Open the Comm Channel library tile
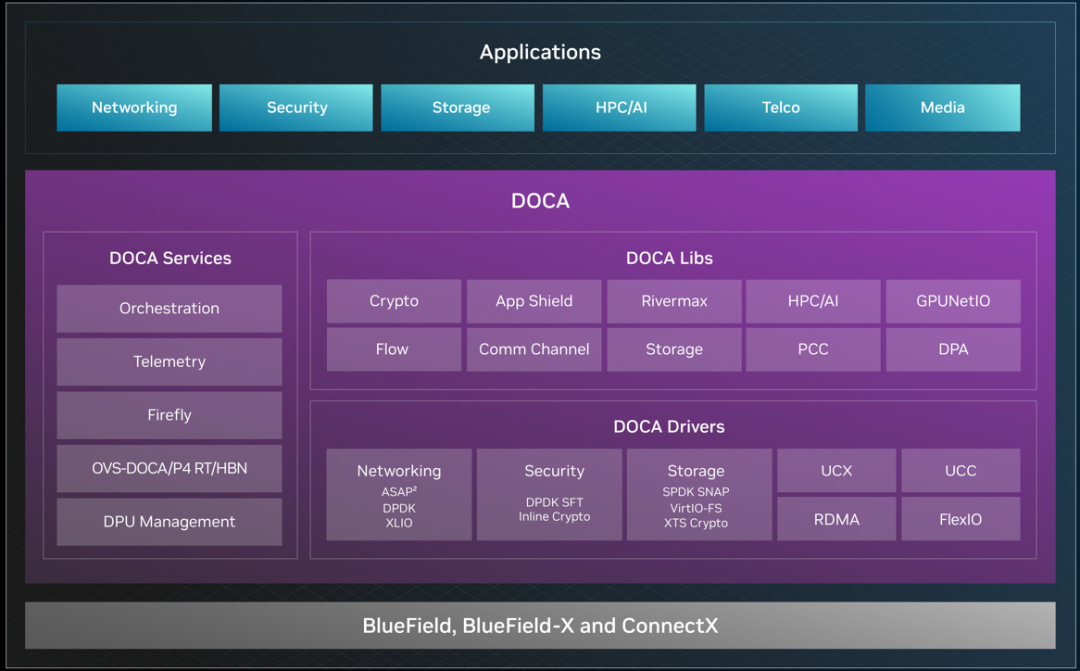Screen dimensions: 1080x671 [x=534, y=349]
